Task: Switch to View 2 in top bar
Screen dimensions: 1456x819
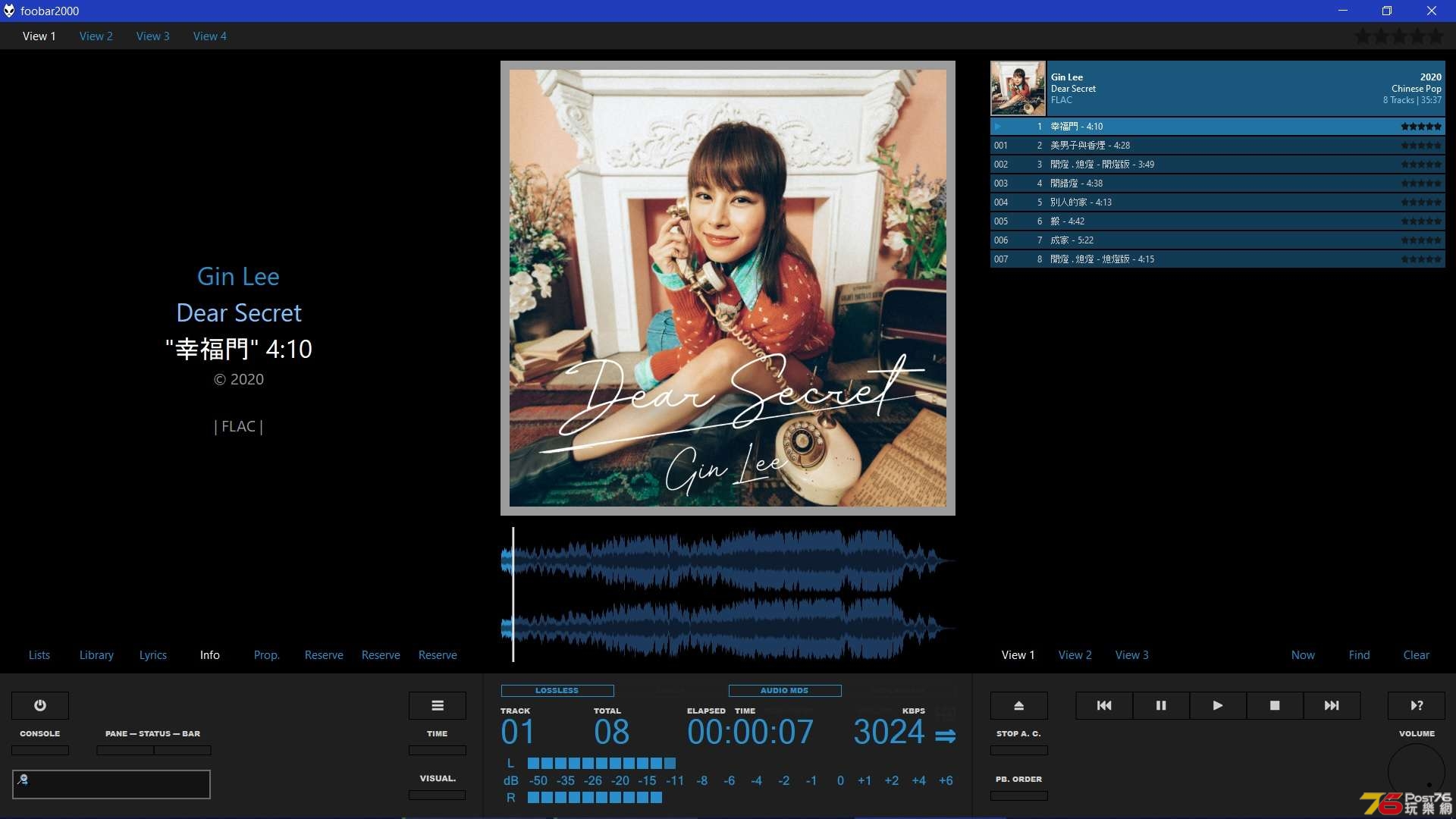Action: click(x=96, y=36)
